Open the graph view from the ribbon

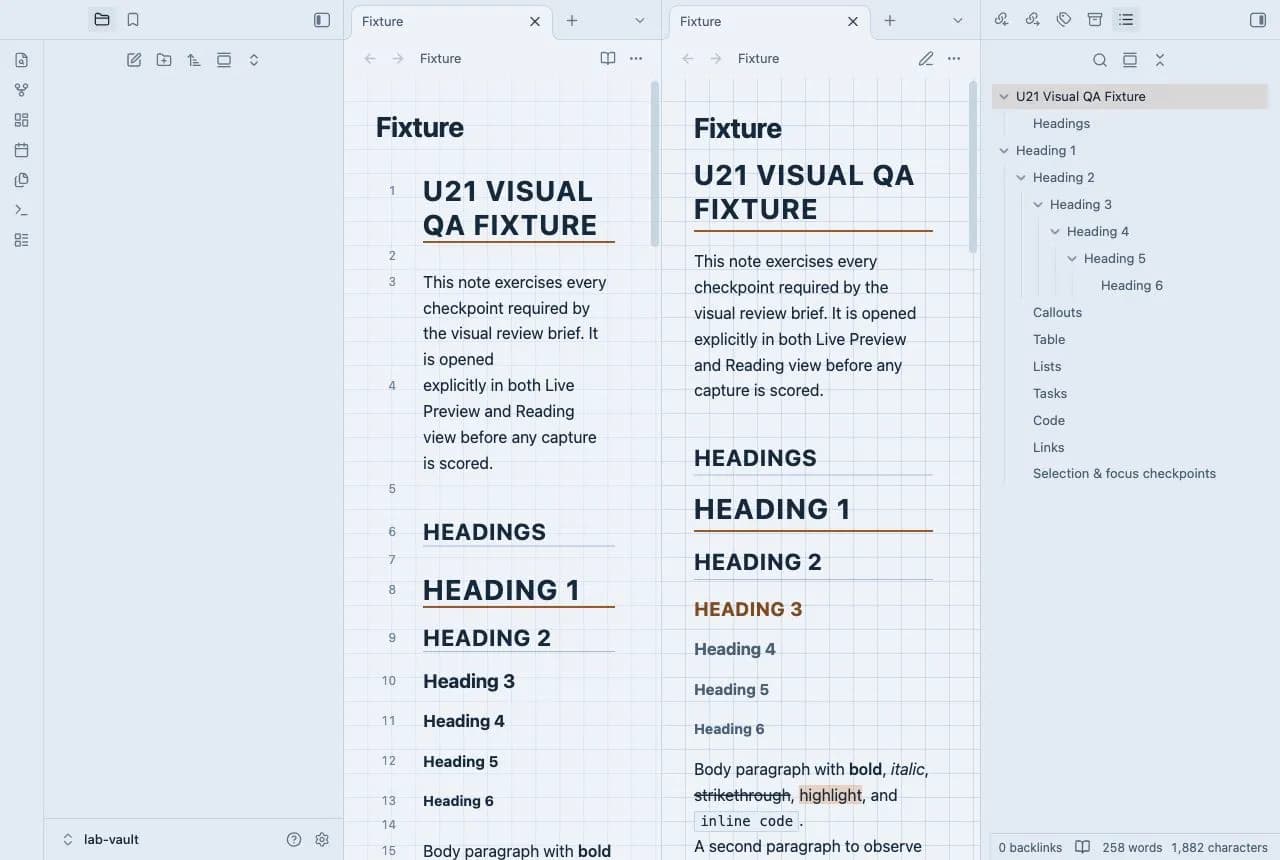(x=22, y=90)
